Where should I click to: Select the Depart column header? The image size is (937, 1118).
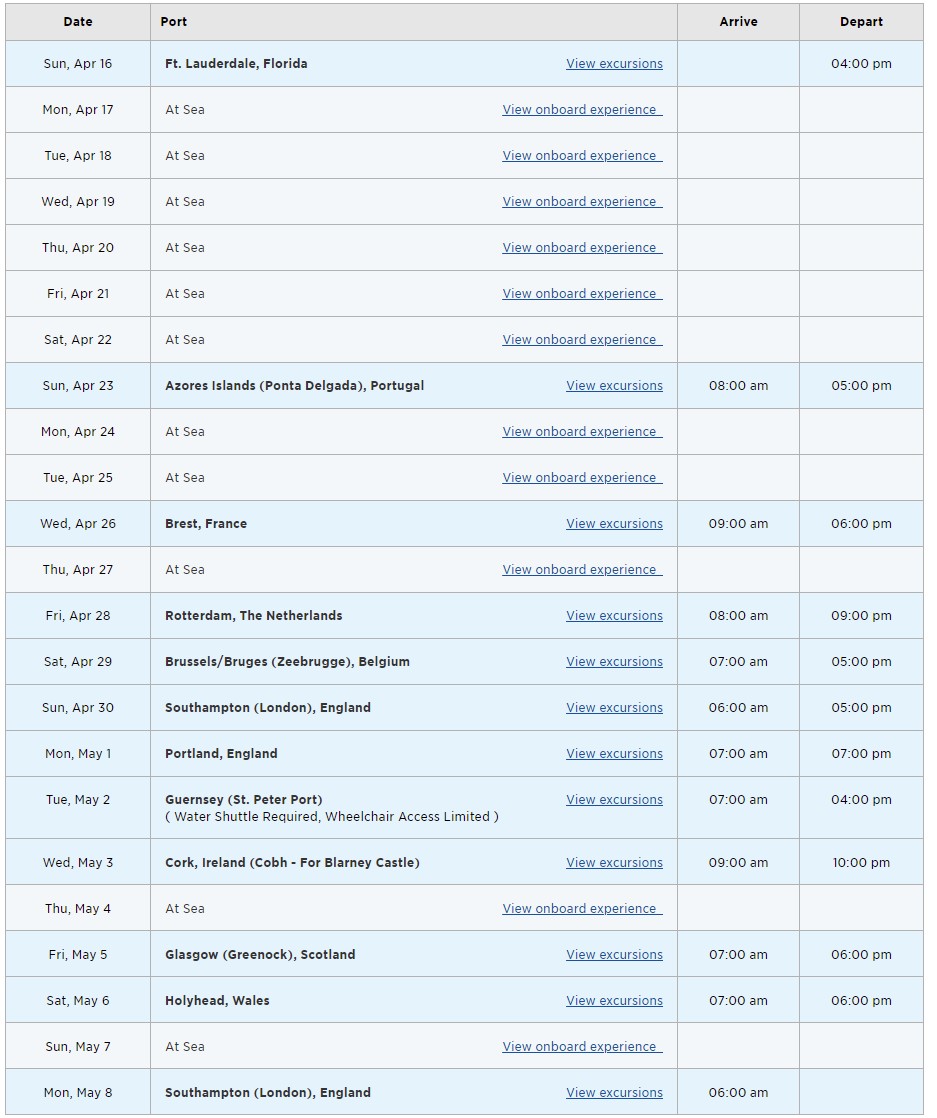click(861, 21)
